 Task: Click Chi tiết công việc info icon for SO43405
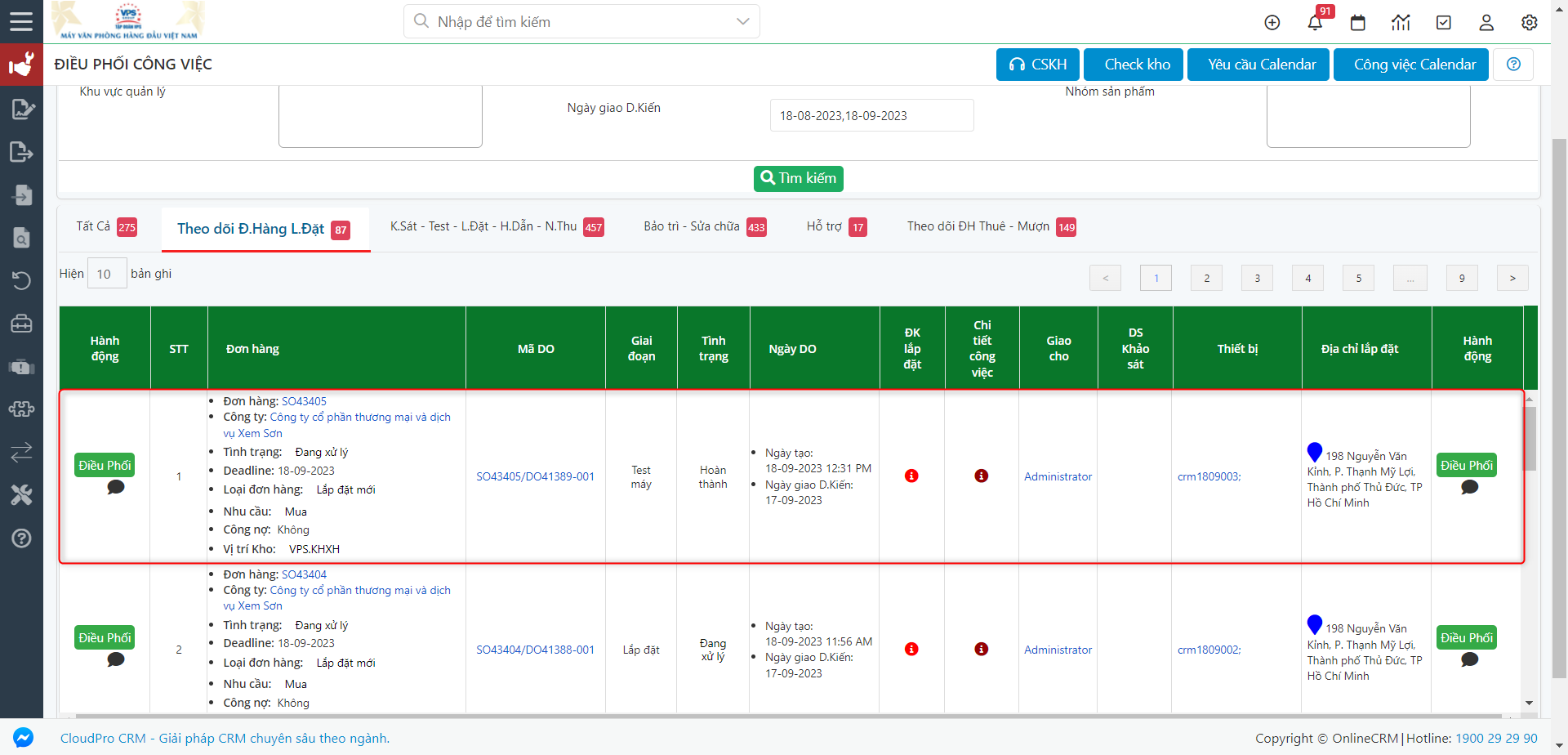[982, 476]
